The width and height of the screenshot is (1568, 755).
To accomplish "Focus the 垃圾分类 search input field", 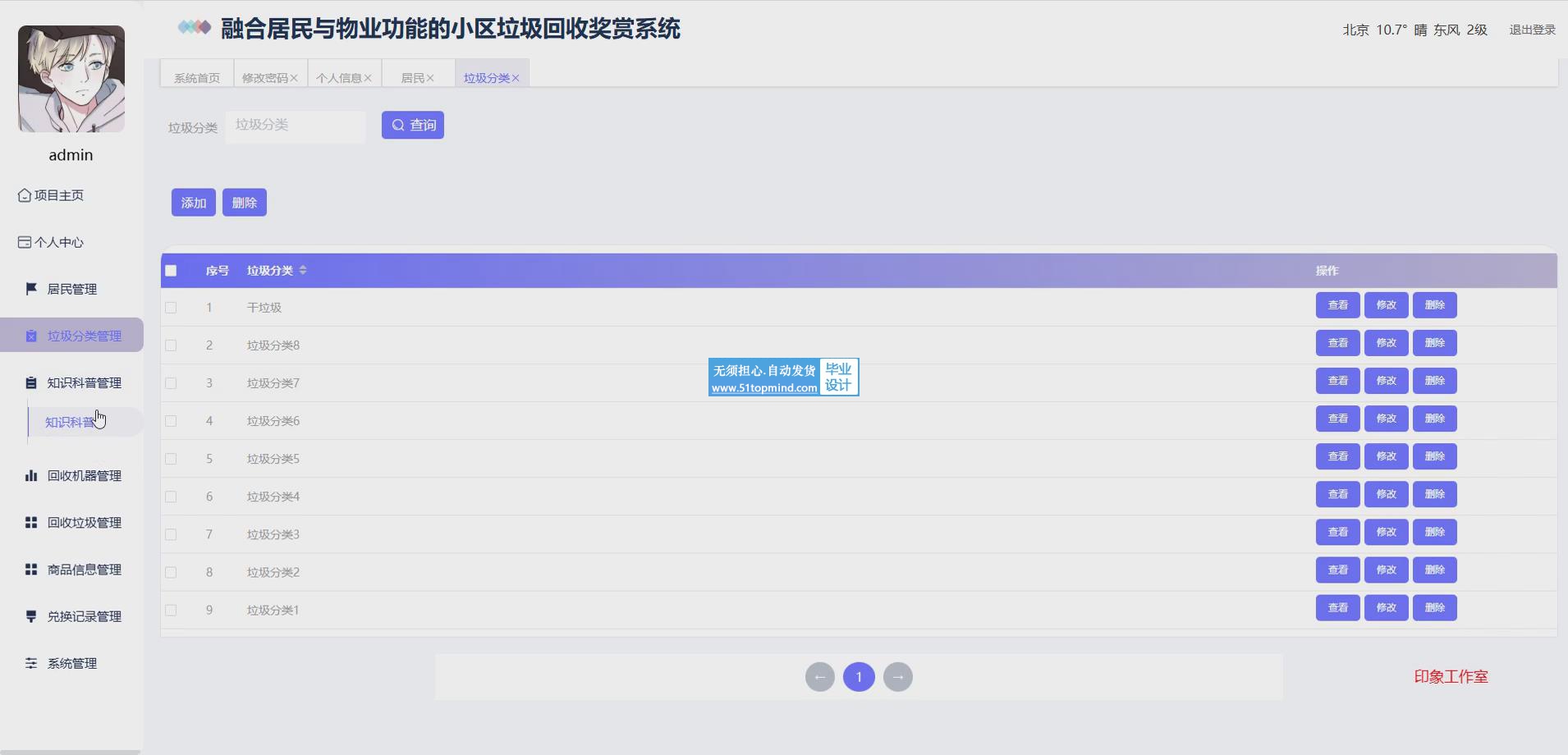I will (296, 126).
